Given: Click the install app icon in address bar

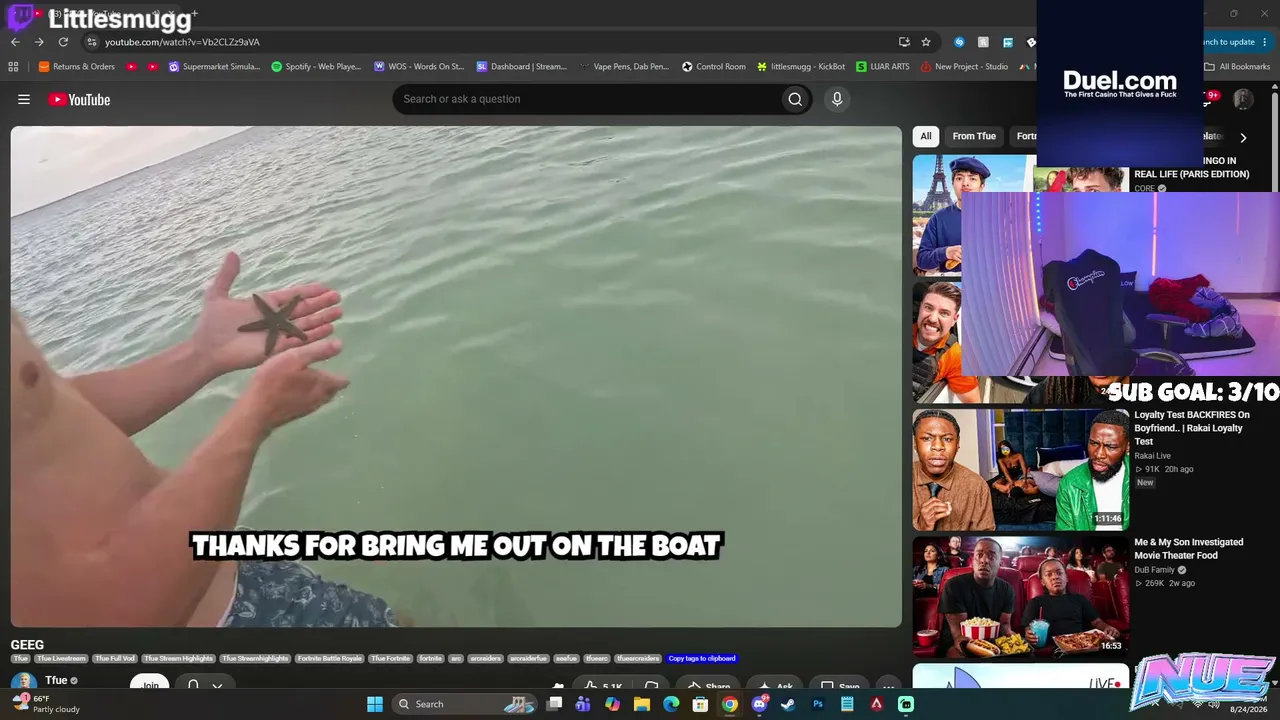Looking at the screenshot, I should (904, 42).
